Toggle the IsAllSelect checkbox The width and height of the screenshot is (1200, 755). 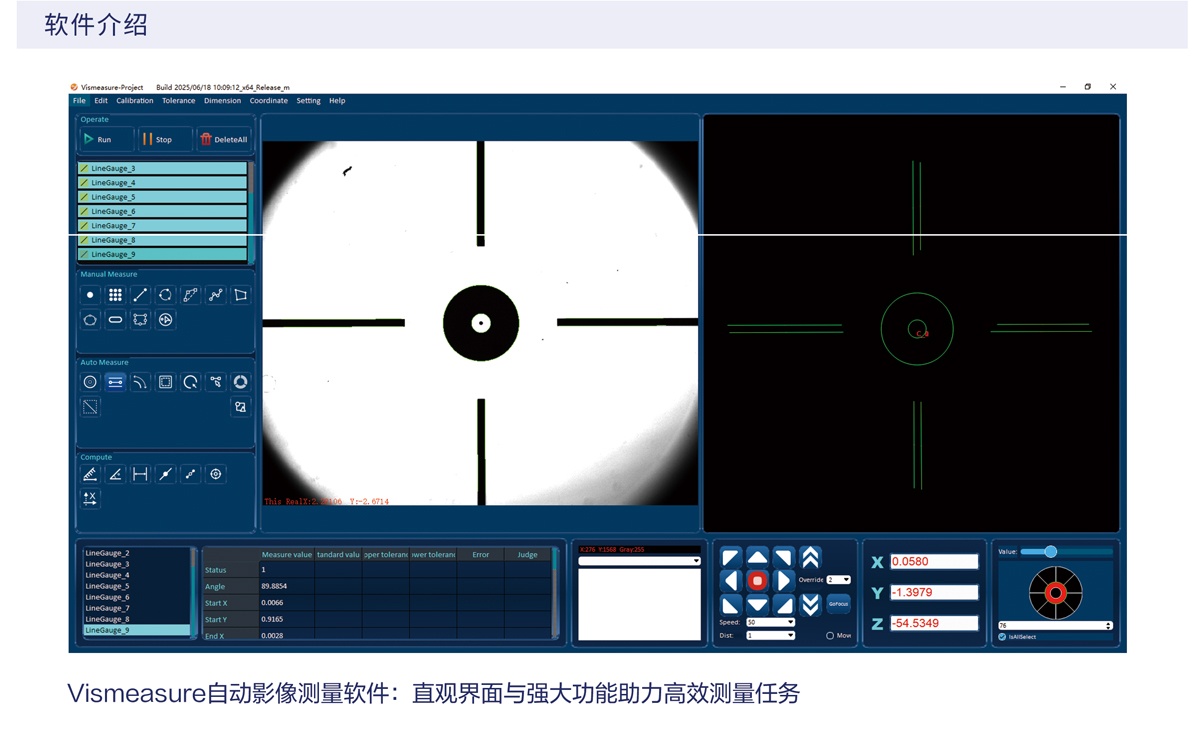(1002, 637)
